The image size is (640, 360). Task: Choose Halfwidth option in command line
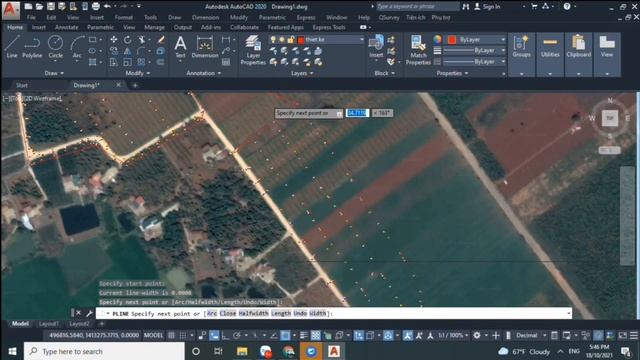point(253,313)
